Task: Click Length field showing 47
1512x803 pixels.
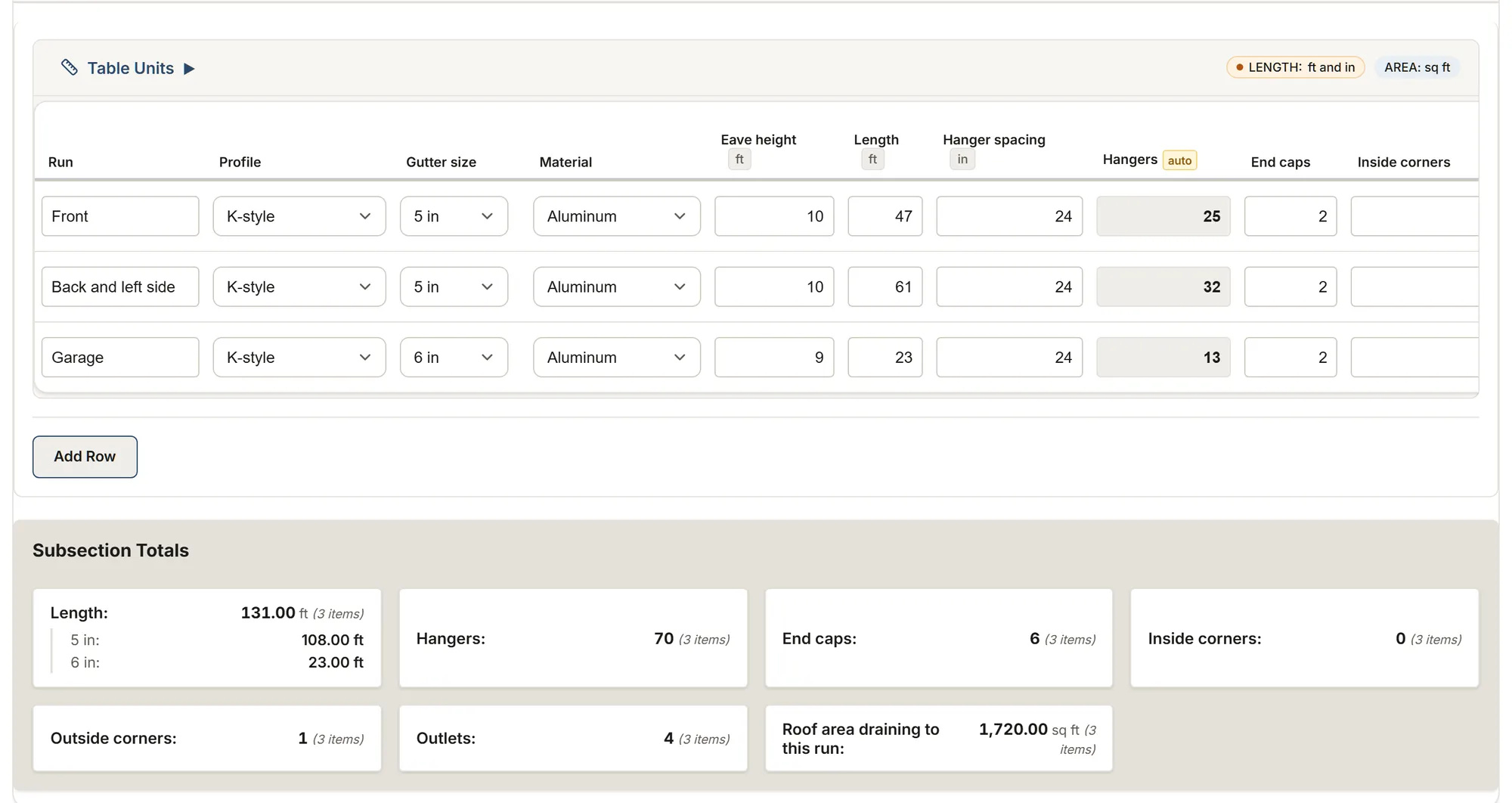Action: [885, 216]
